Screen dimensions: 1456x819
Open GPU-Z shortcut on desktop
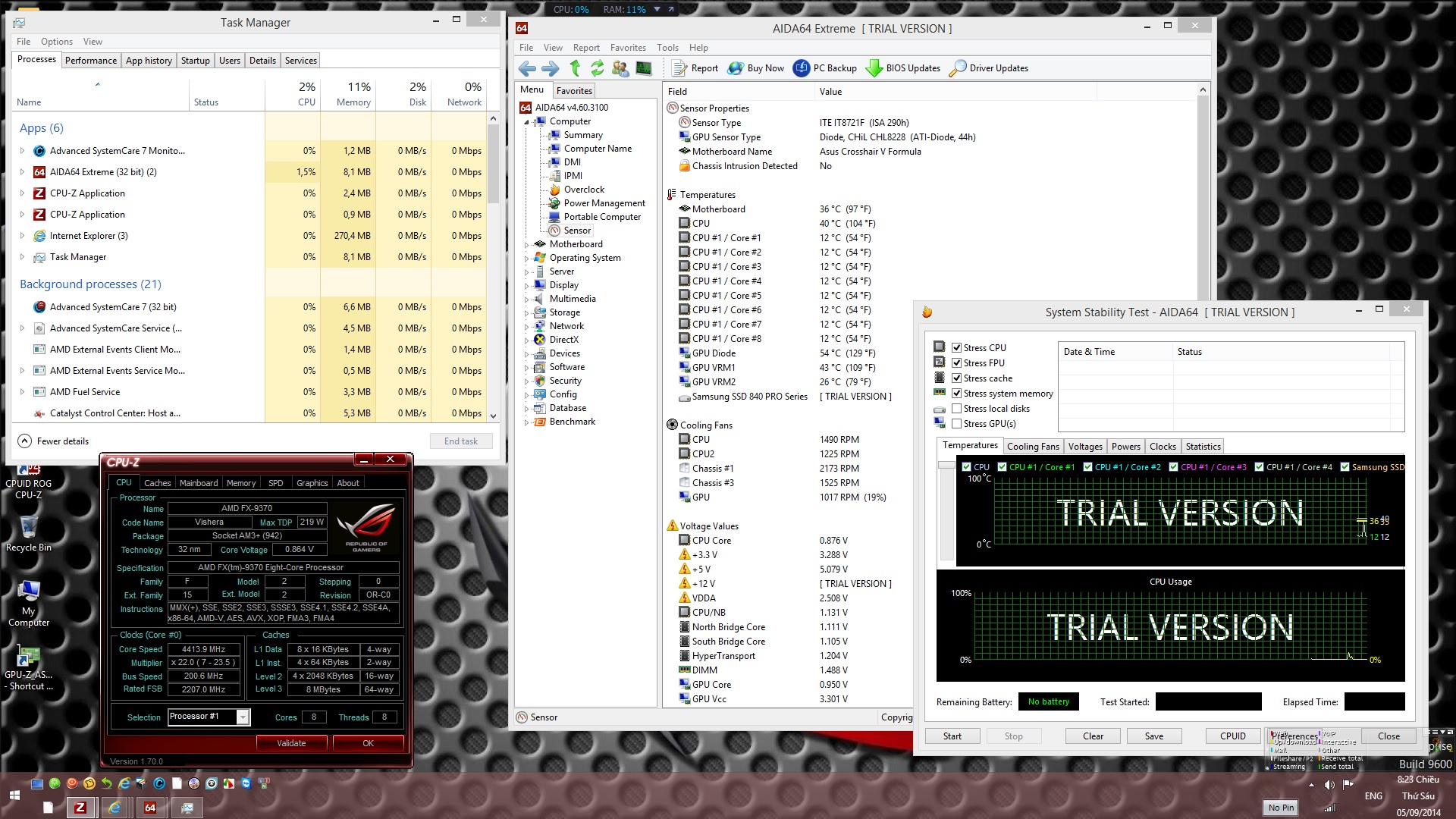tap(29, 667)
